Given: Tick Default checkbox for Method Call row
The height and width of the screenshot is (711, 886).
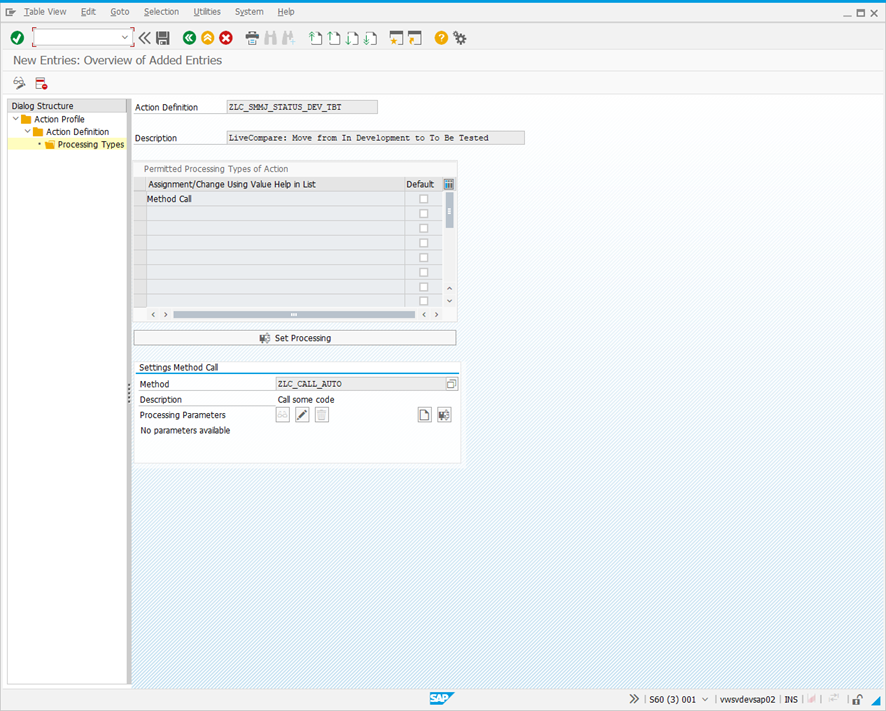Looking at the screenshot, I should click(x=423, y=199).
